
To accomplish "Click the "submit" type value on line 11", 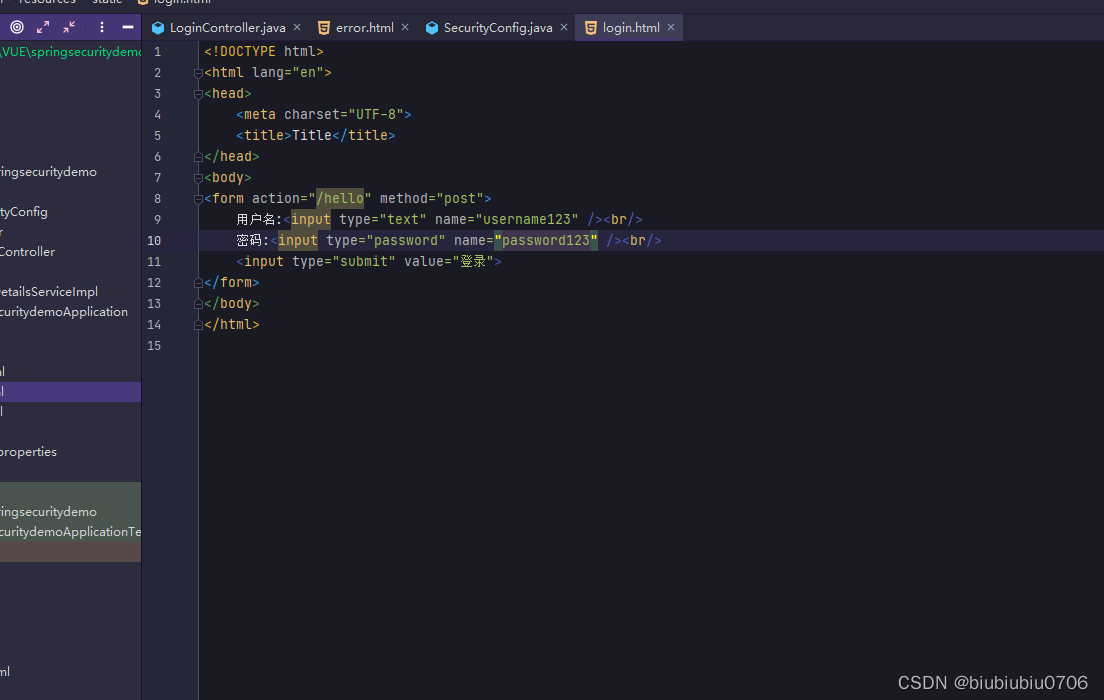I will pyautogui.click(x=363, y=262).
